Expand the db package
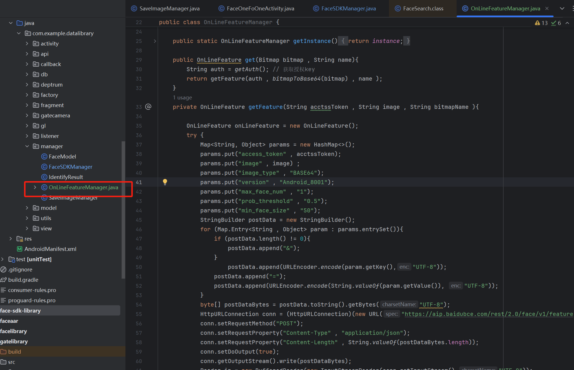The height and width of the screenshot is (372, 575). coord(27,74)
